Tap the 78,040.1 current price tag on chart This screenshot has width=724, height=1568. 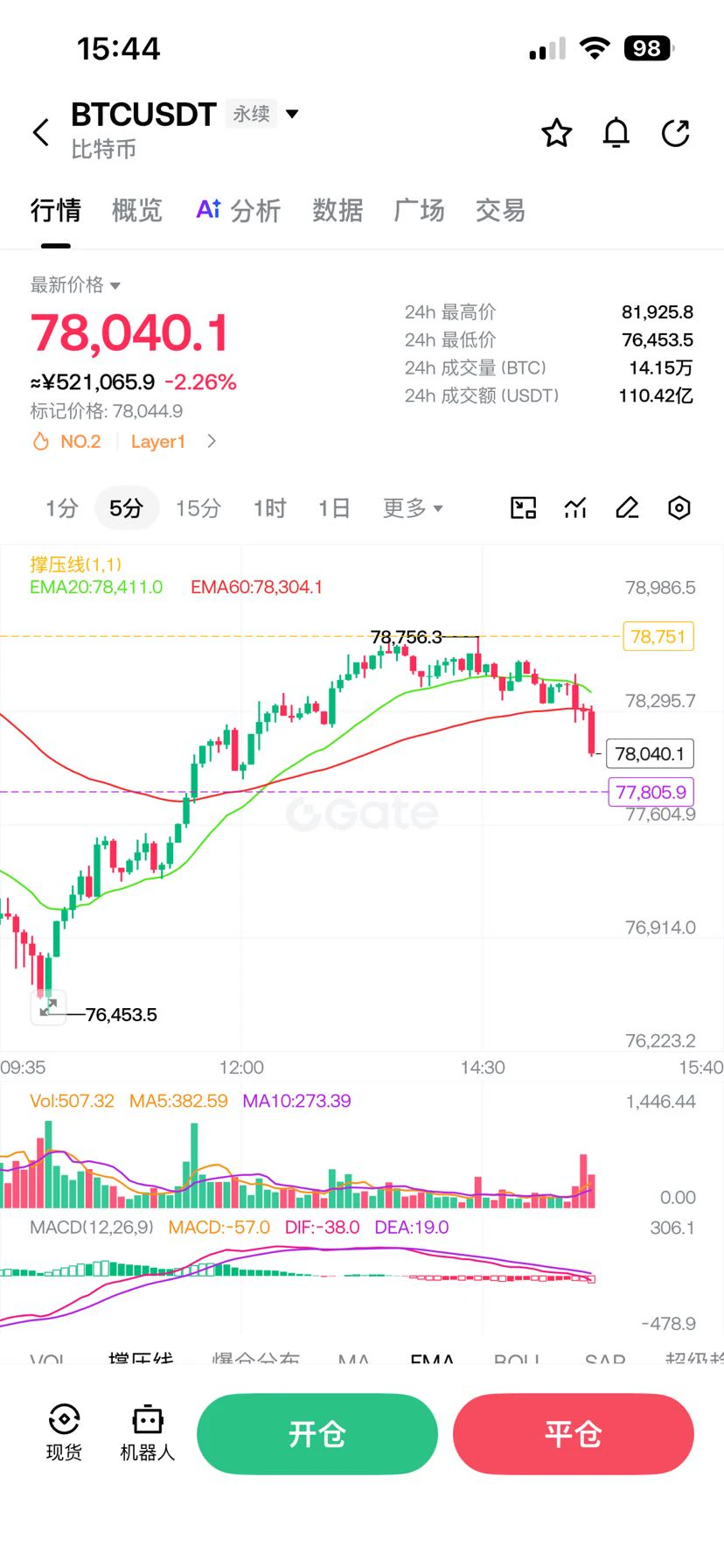tap(650, 753)
